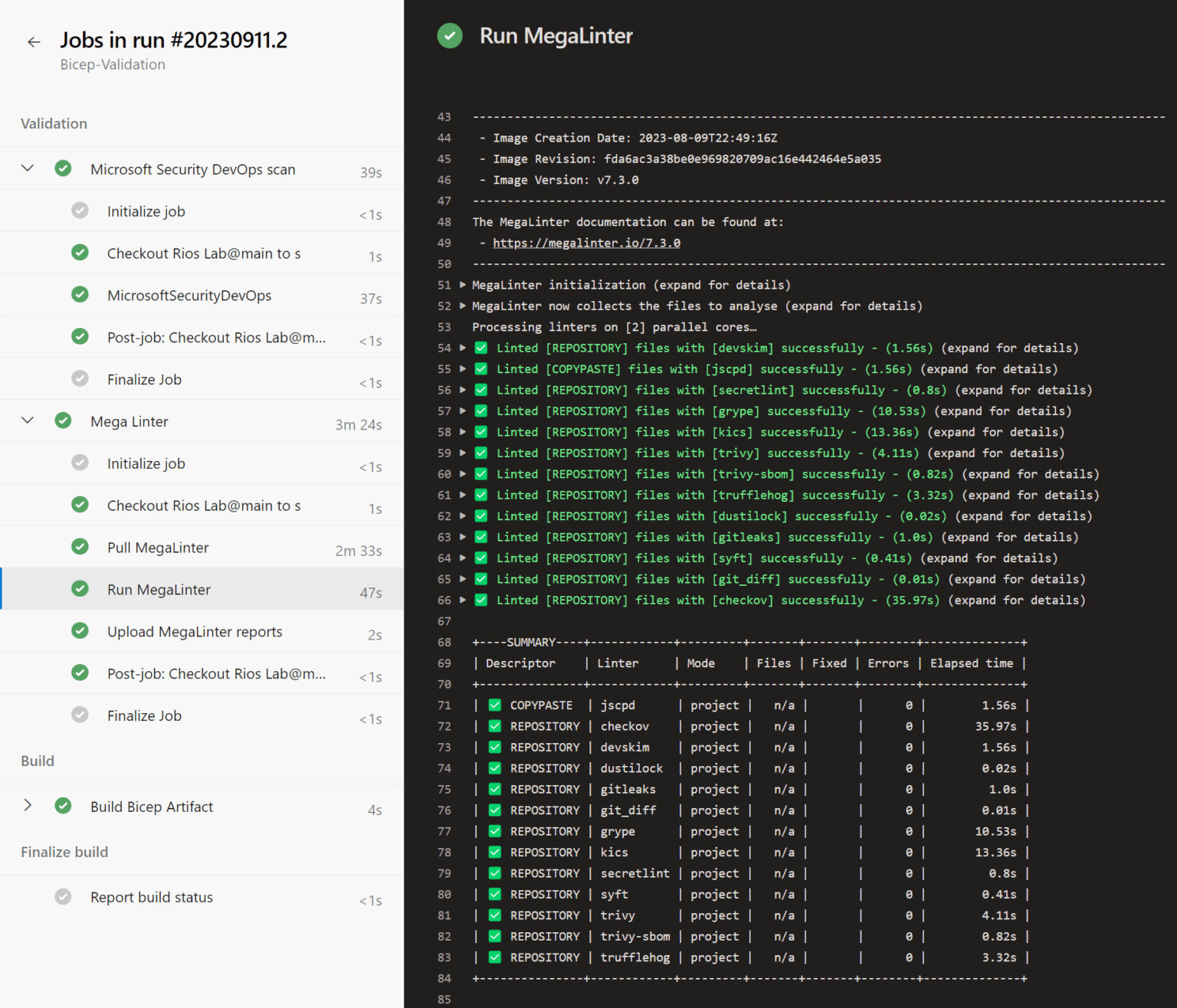Image resolution: width=1177 pixels, height=1008 pixels.
Task: Select the Upload MegaLinter reports step
Action: click(x=195, y=631)
